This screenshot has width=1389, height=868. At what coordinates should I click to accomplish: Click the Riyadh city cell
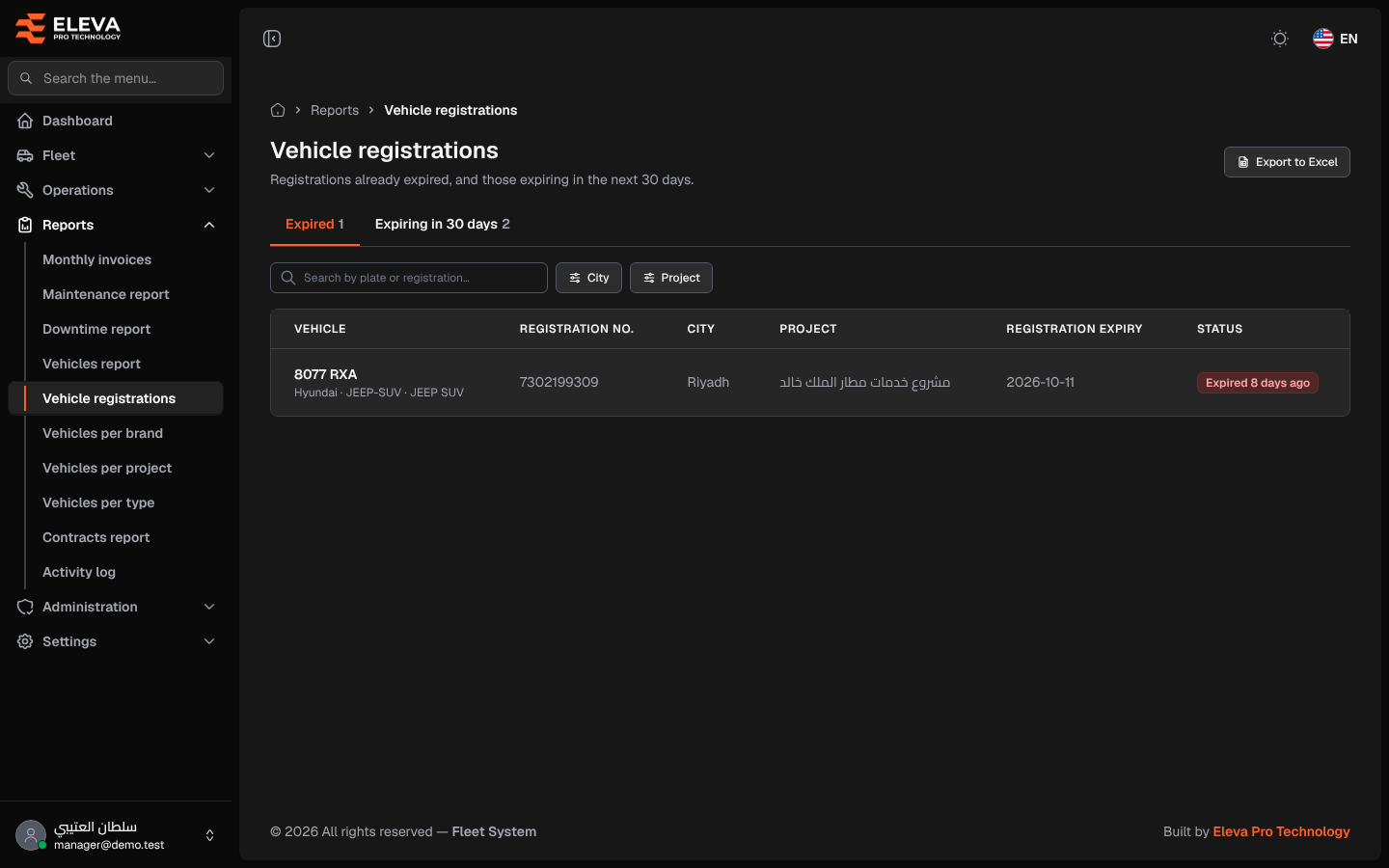tap(708, 382)
